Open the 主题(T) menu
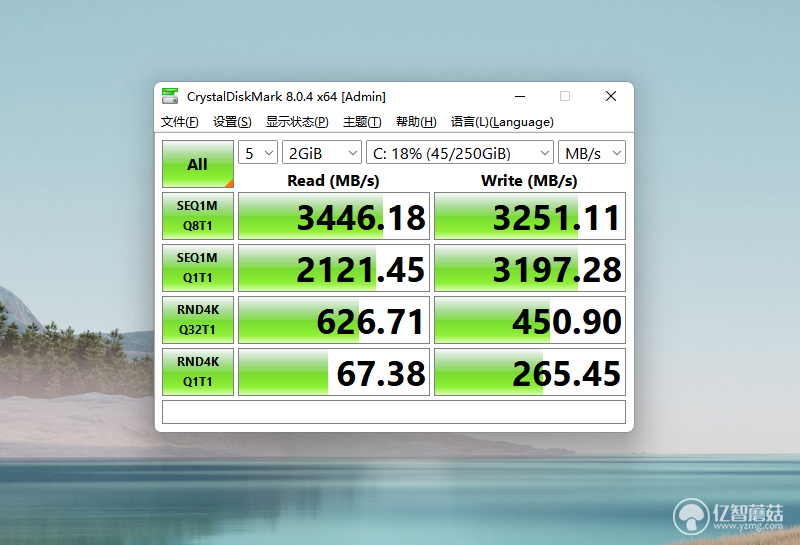The image size is (800, 545). tap(362, 122)
